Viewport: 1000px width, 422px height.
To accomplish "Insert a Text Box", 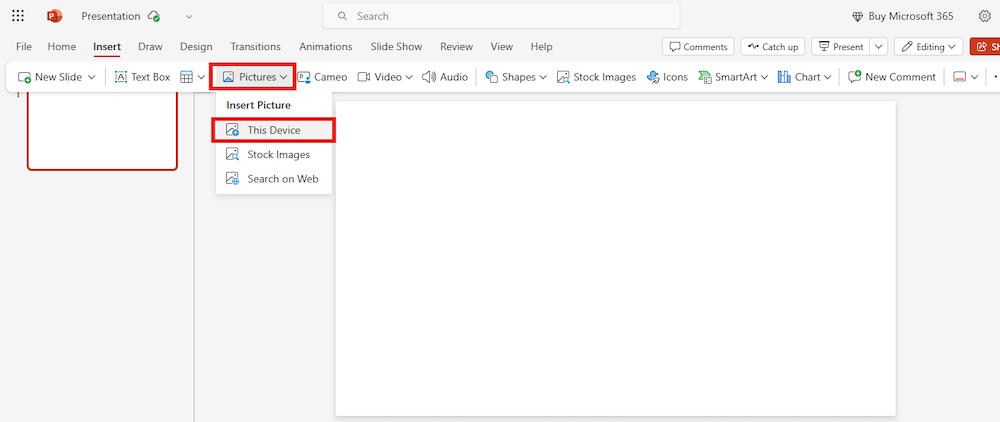I will 142,77.
